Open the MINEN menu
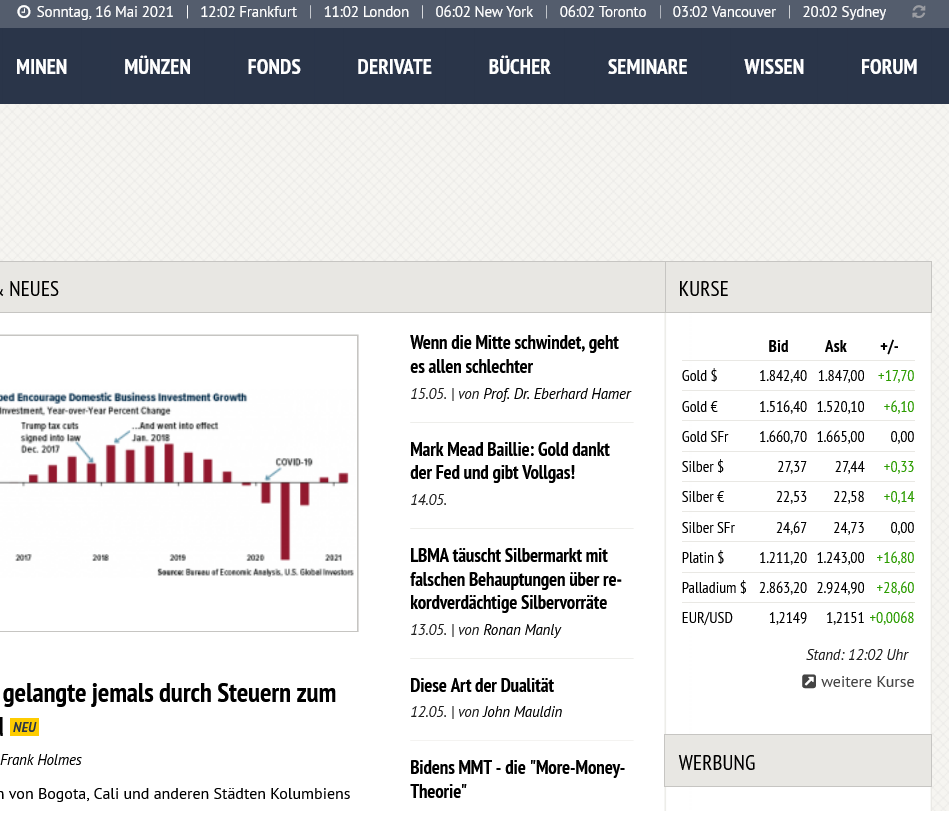This screenshot has width=952, height=813. pyautogui.click(x=41, y=67)
